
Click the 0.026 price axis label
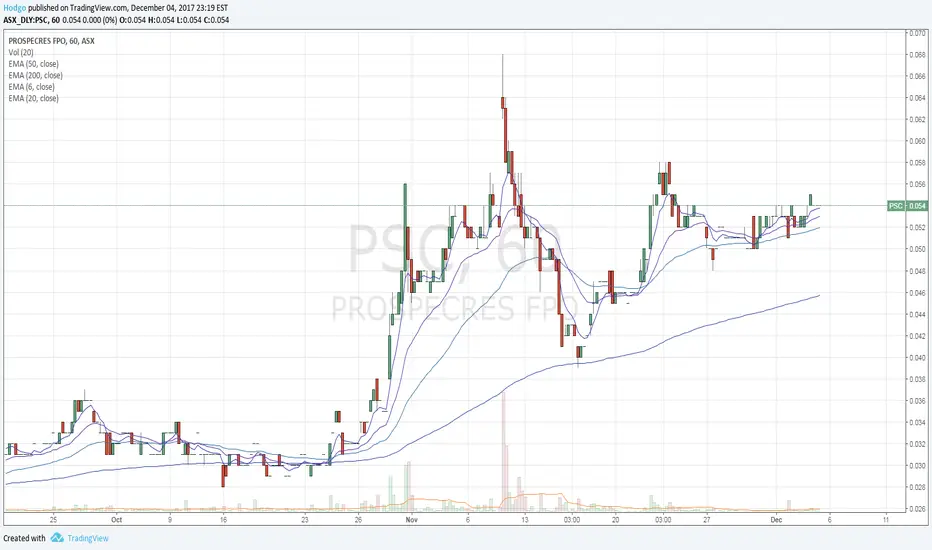pos(918,509)
